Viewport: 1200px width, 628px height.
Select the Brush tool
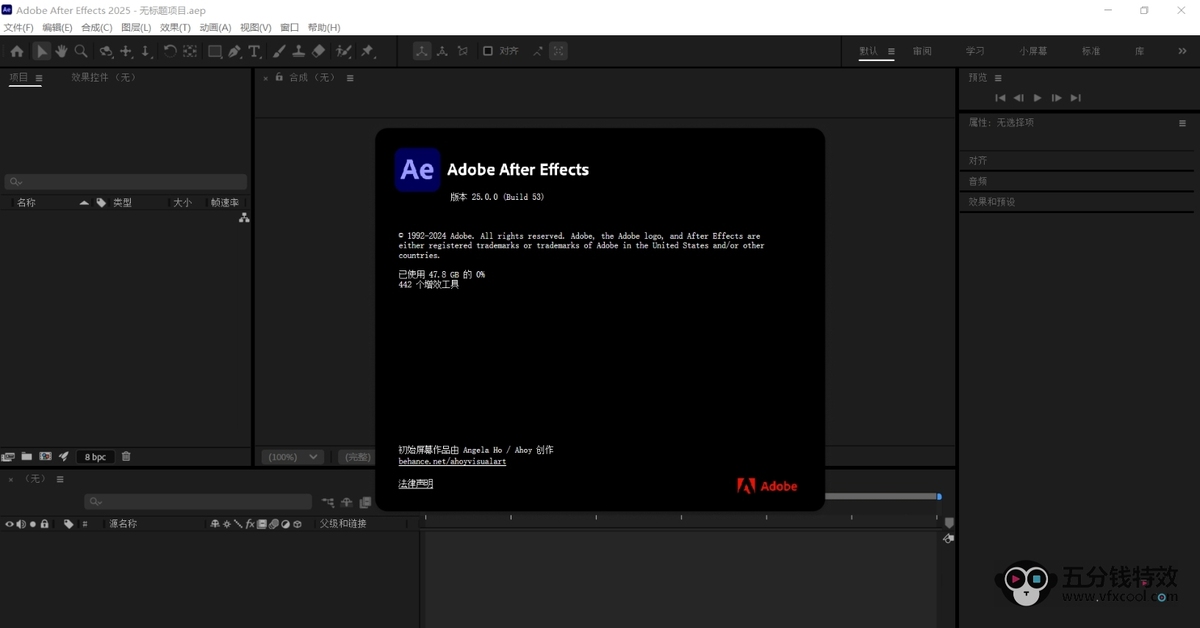coord(279,51)
